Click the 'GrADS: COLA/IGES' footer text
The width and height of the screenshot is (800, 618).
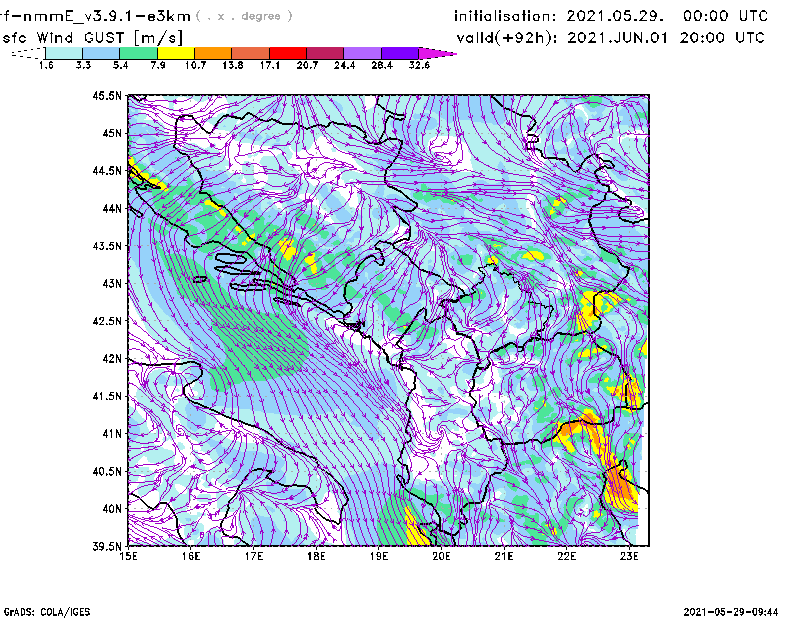point(47,612)
